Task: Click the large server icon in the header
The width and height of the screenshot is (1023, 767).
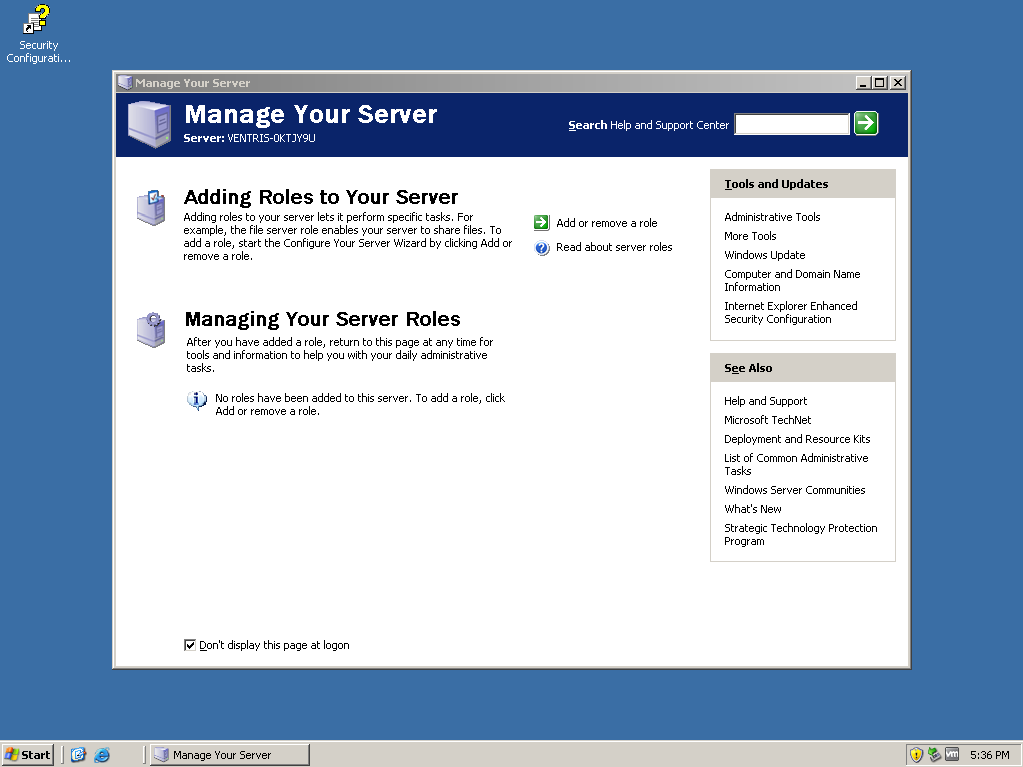Action: pyautogui.click(x=149, y=124)
